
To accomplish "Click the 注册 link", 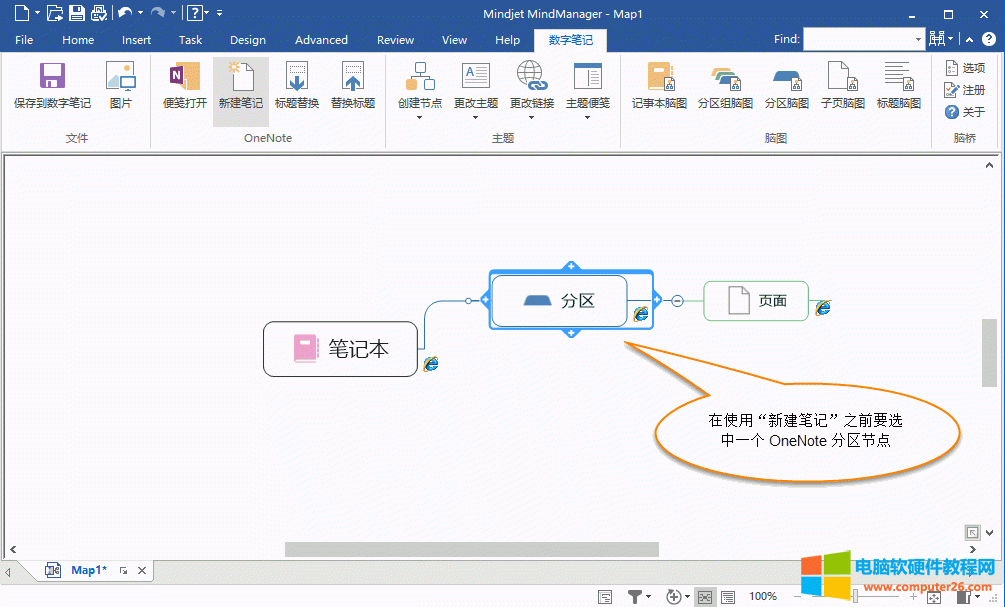I will (x=968, y=90).
